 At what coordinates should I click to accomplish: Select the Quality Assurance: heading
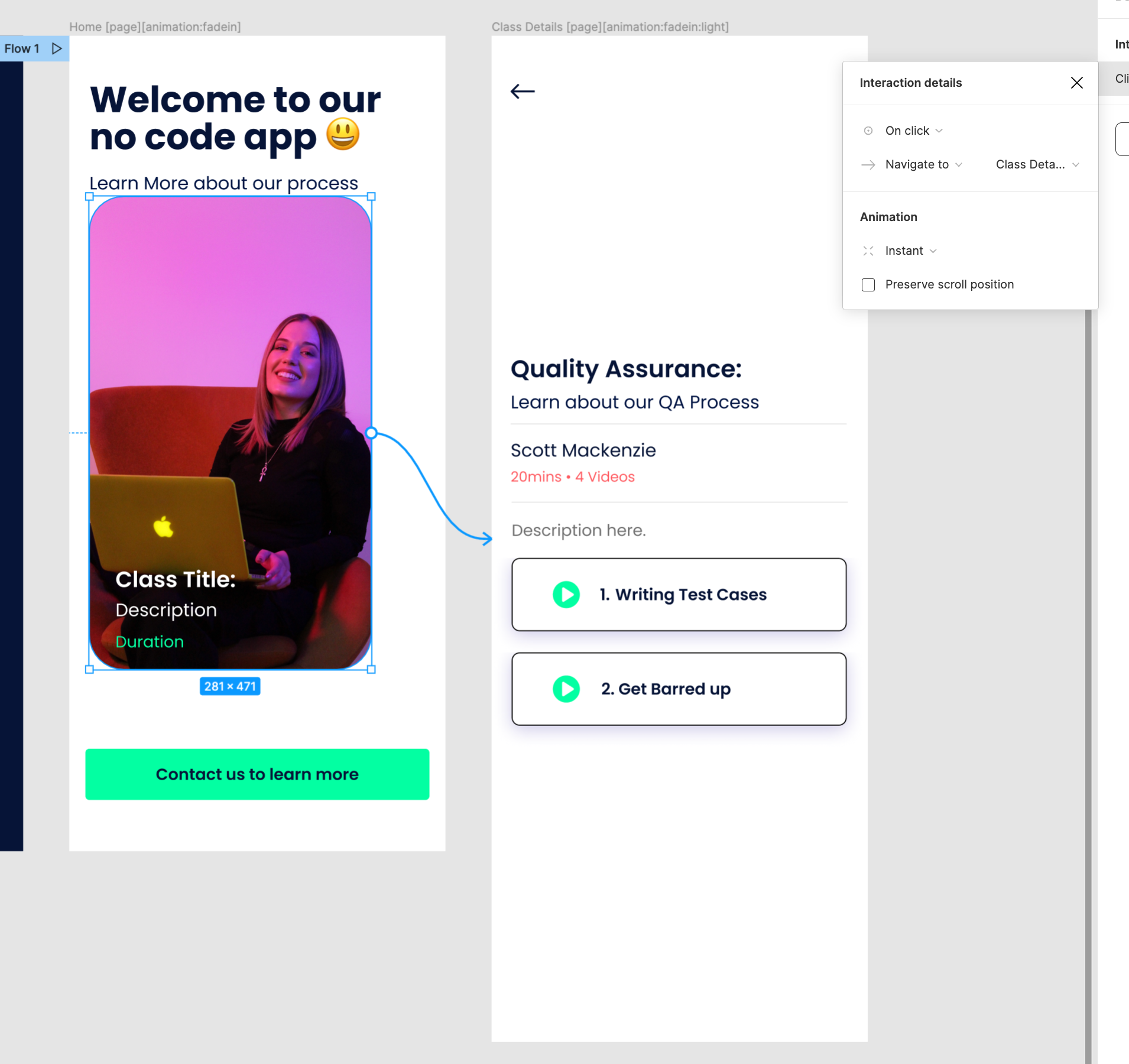[x=626, y=369]
